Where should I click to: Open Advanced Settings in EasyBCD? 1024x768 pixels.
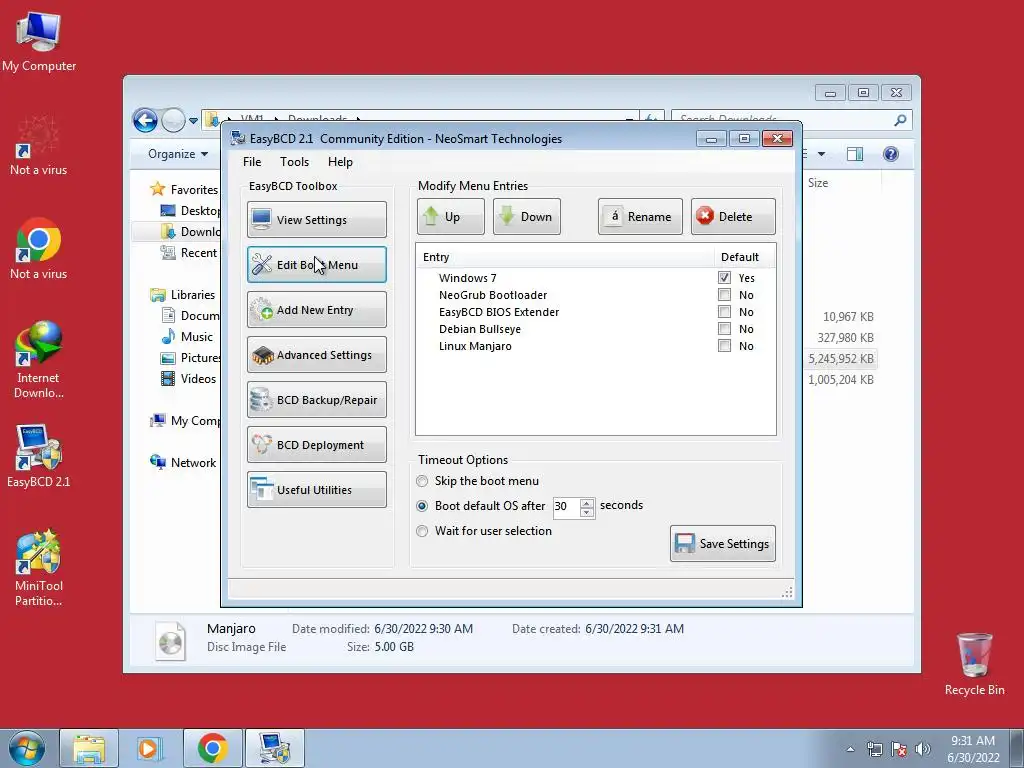click(x=317, y=355)
